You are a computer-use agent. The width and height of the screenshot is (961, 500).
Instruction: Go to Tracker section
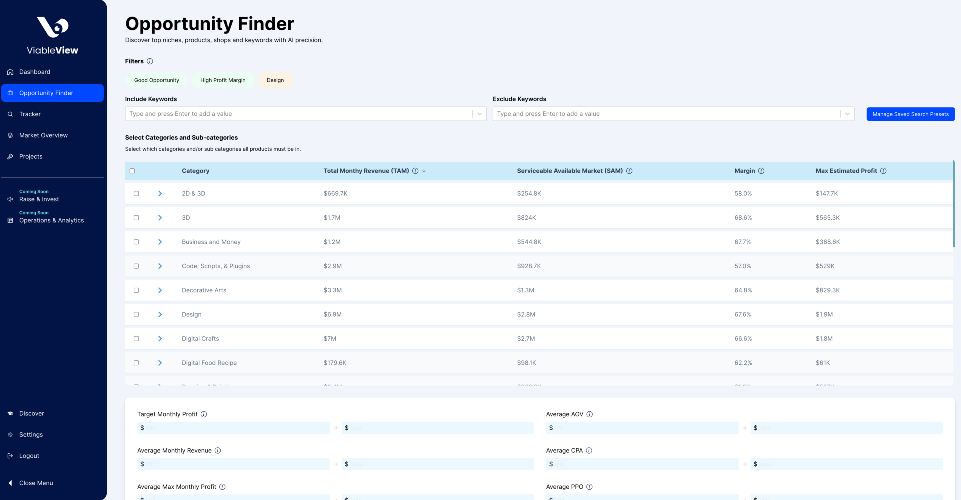tap(30, 114)
